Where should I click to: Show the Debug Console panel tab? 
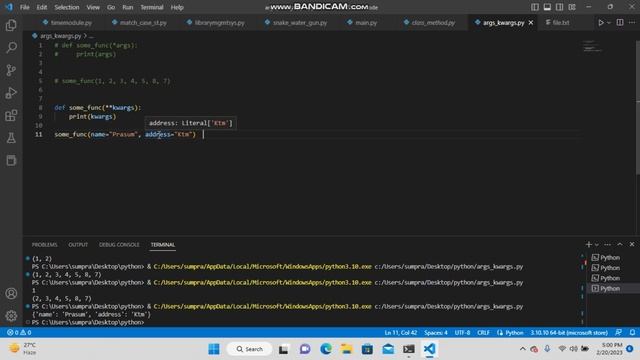[x=119, y=244]
